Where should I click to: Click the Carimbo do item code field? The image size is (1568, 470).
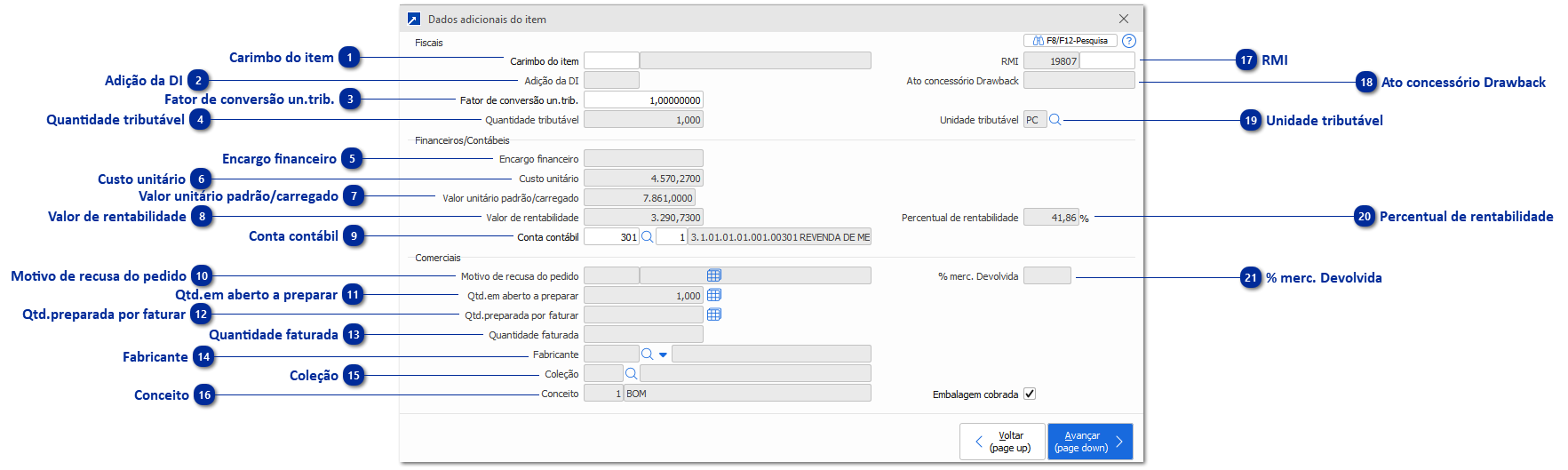click(611, 60)
